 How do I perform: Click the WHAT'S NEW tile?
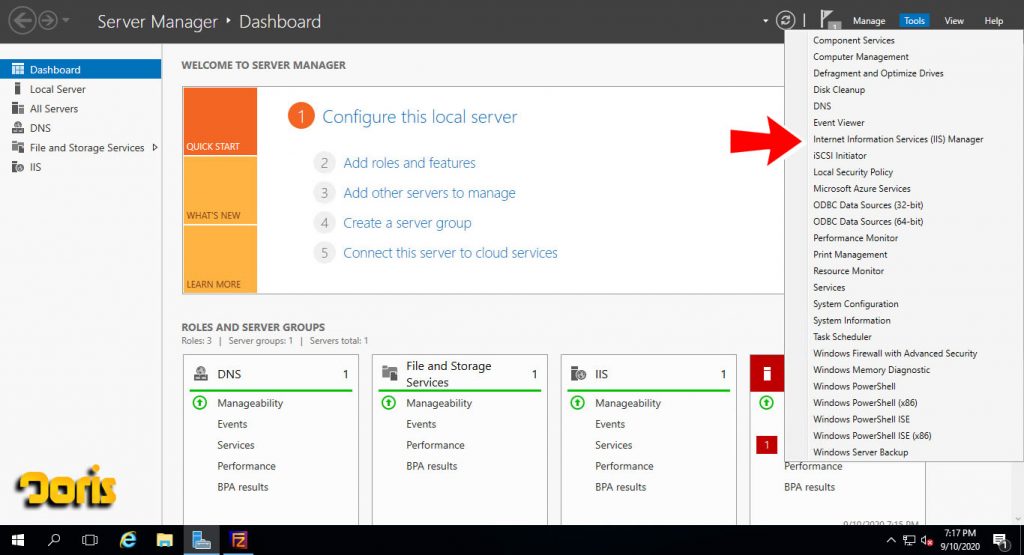220,191
